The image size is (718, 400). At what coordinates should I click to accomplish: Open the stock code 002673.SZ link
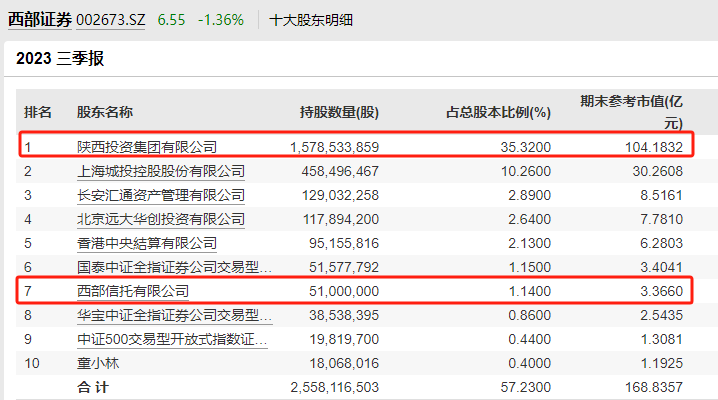110,20
